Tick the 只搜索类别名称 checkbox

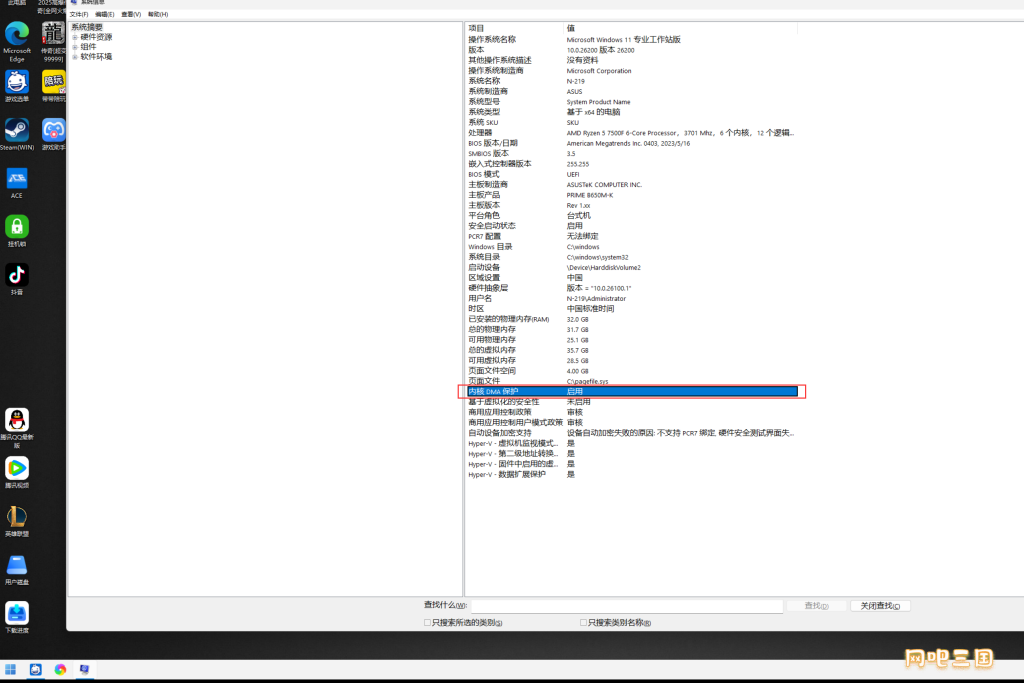(x=583, y=622)
